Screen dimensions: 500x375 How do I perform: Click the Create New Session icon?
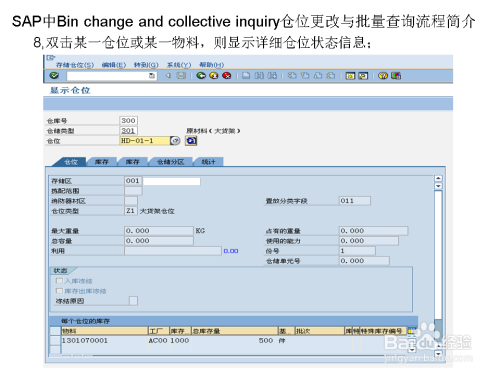click(350, 76)
